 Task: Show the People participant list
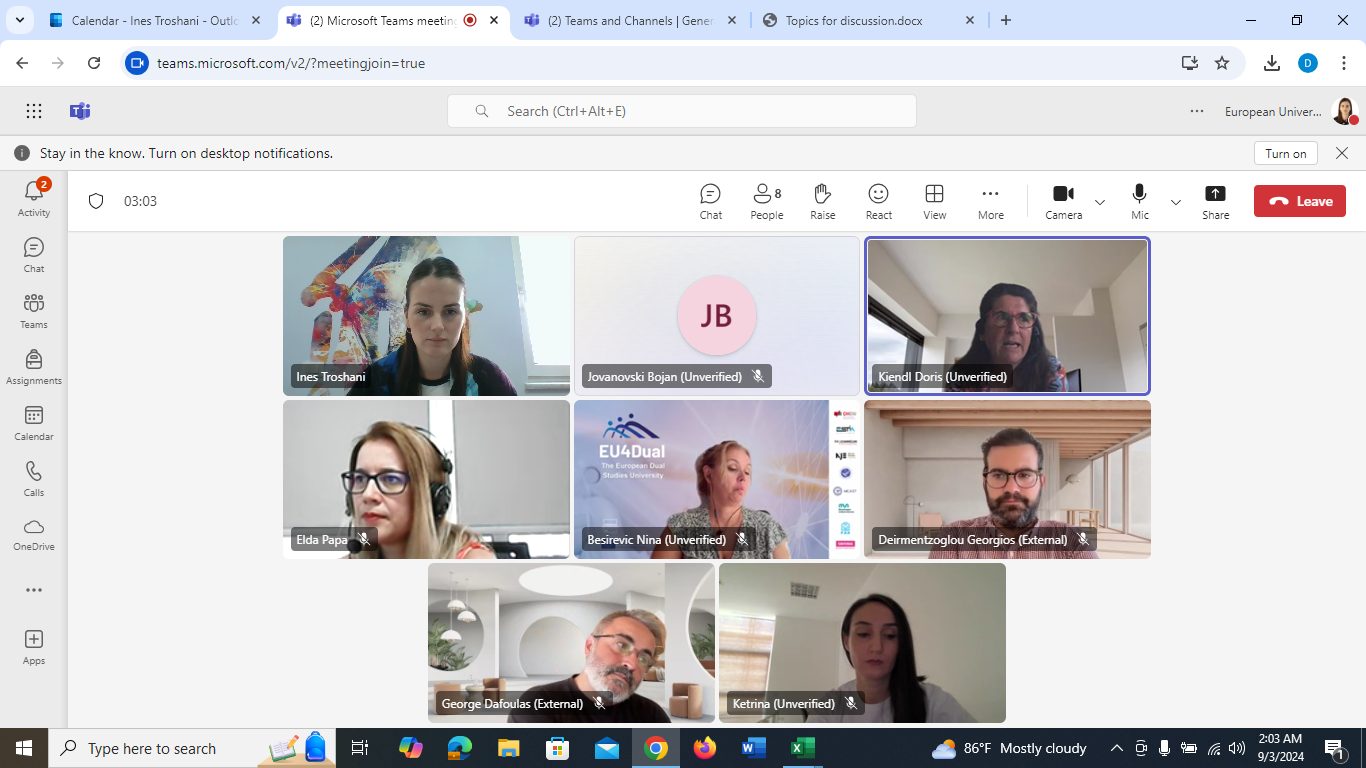click(x=766, y=201)
